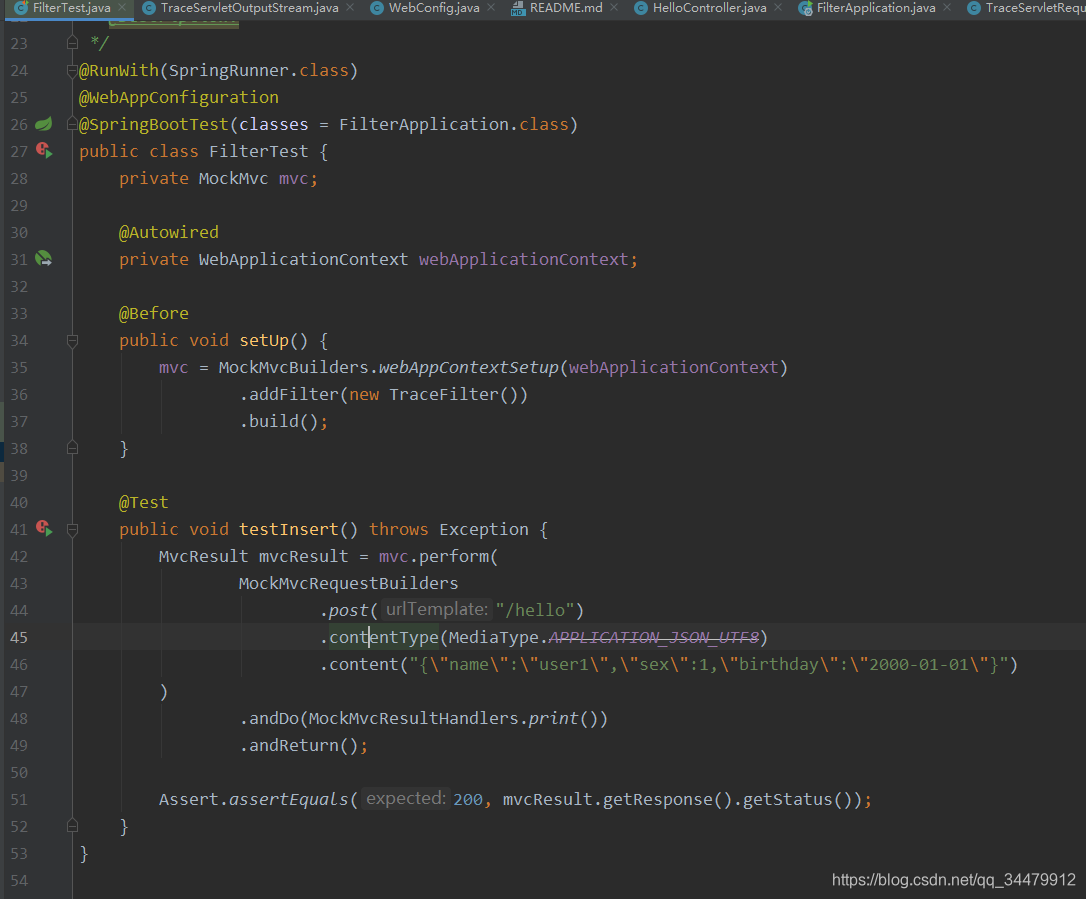Image resolution: width=1086 pixels, height=899 pixels.
Task: Click the @Before annotation
Action: pyautogui.click(x=154, y=314)
